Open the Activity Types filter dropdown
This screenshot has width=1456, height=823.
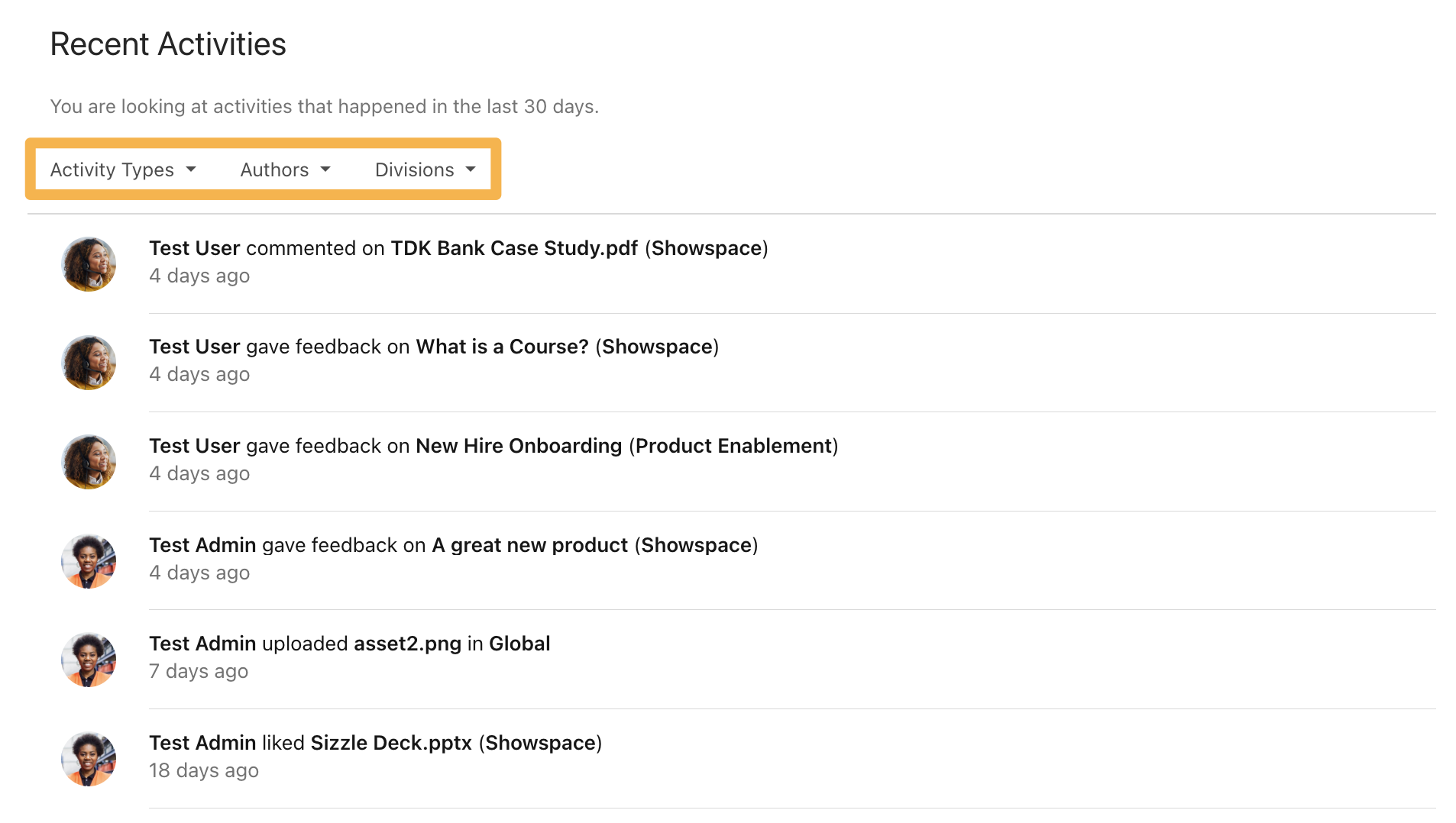pyautogui.click(x=123, y=169)
